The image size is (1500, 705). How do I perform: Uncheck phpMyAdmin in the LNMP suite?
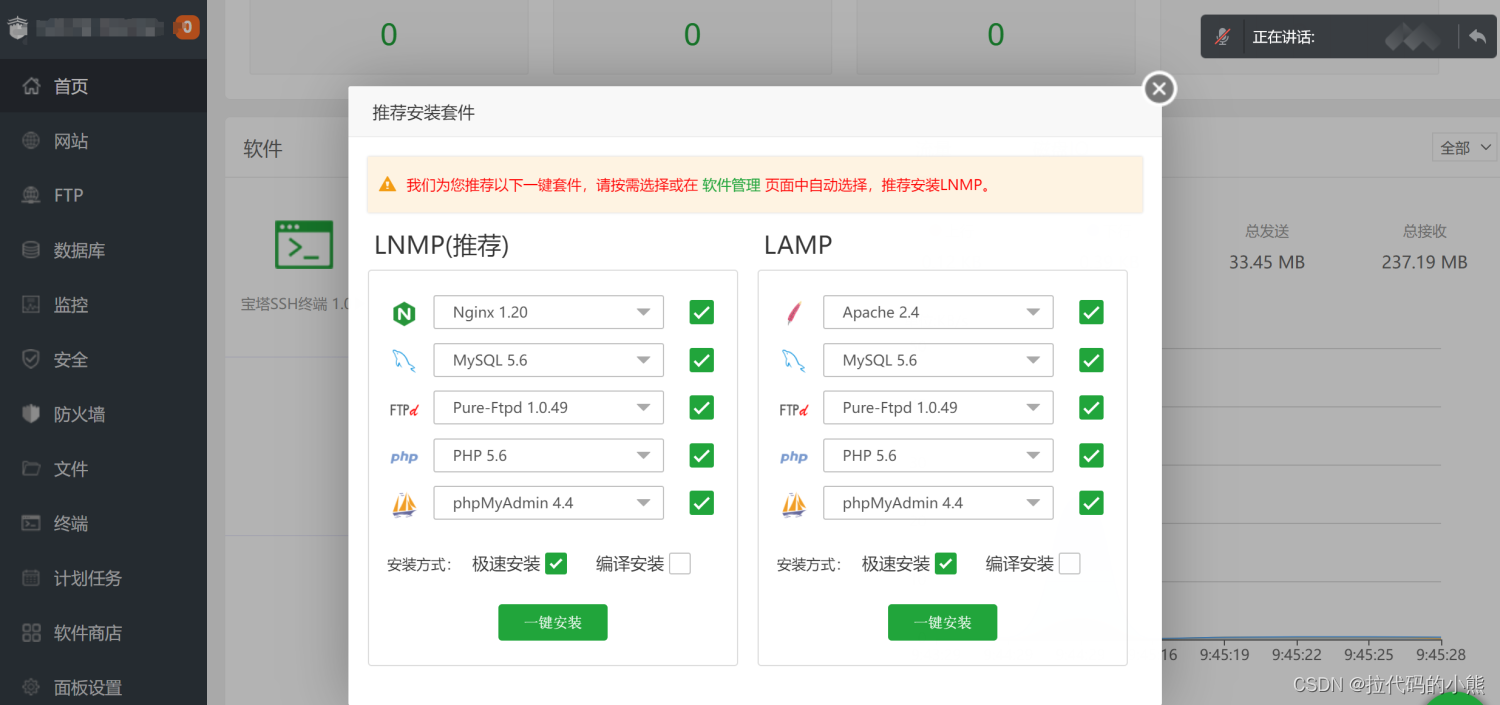[x=701, y=502]
